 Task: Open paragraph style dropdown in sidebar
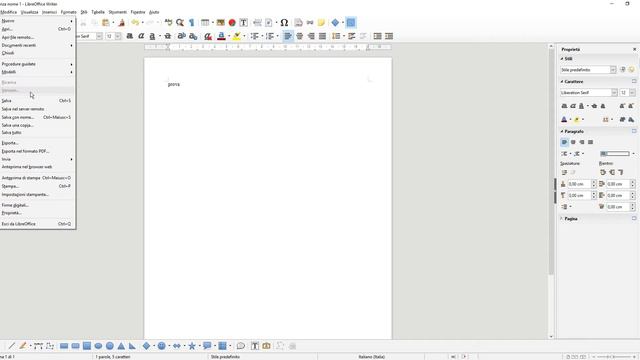[613, 70]
